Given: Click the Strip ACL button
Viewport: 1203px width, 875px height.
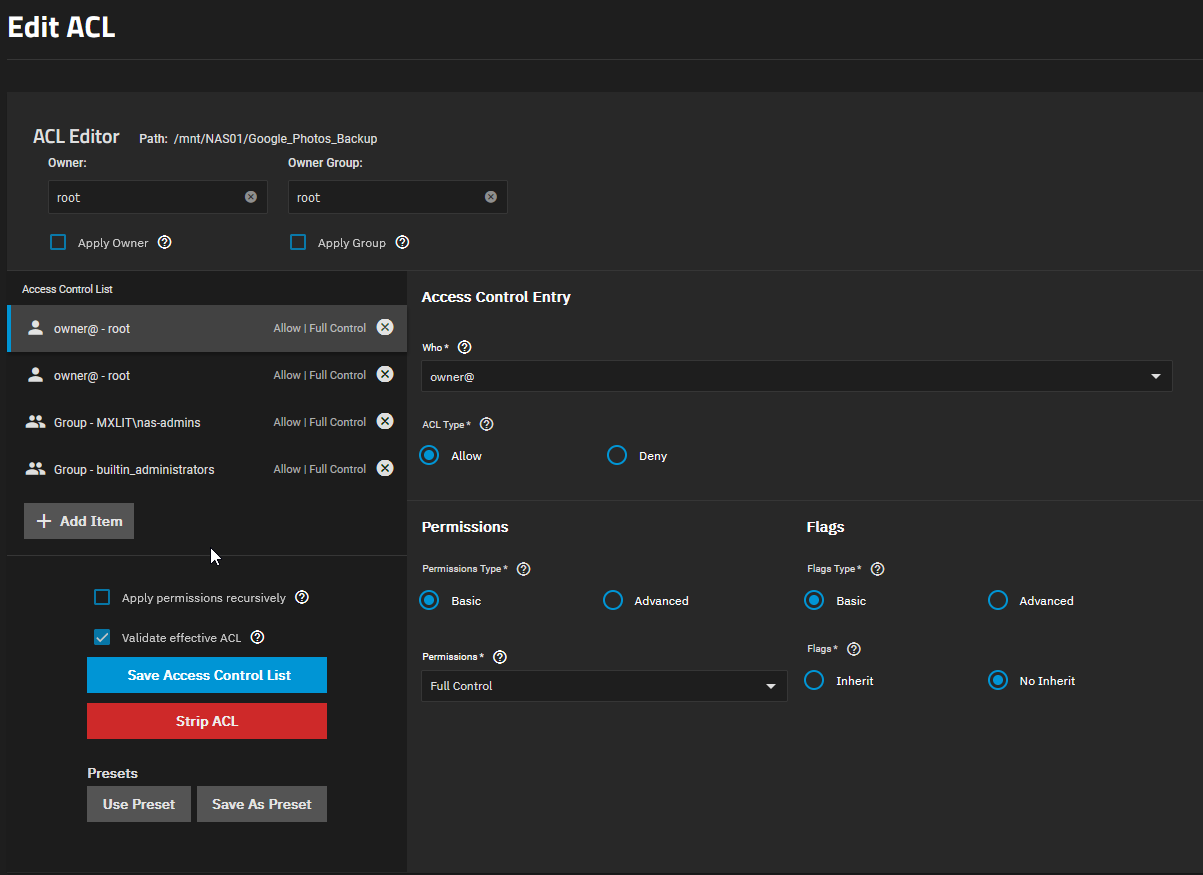Looking at the screenshot, I should tap(206, 721).
